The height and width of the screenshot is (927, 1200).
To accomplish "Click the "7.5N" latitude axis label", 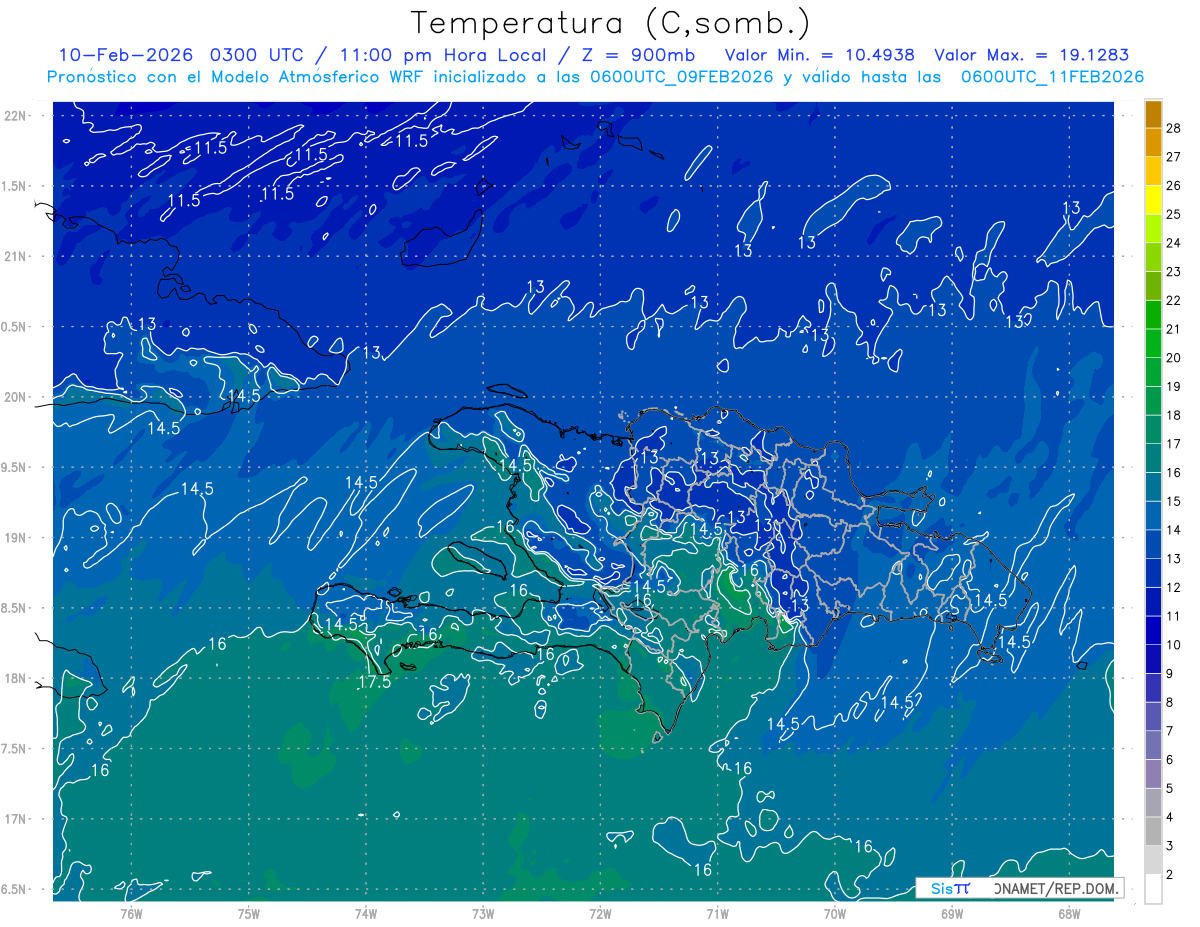I will coord(13,749).
